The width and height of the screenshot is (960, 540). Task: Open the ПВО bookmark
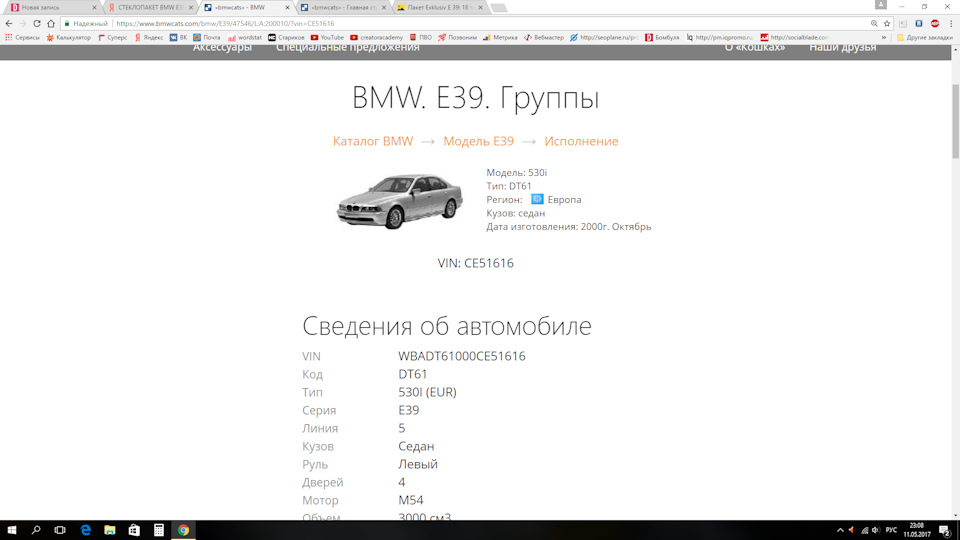421,37
